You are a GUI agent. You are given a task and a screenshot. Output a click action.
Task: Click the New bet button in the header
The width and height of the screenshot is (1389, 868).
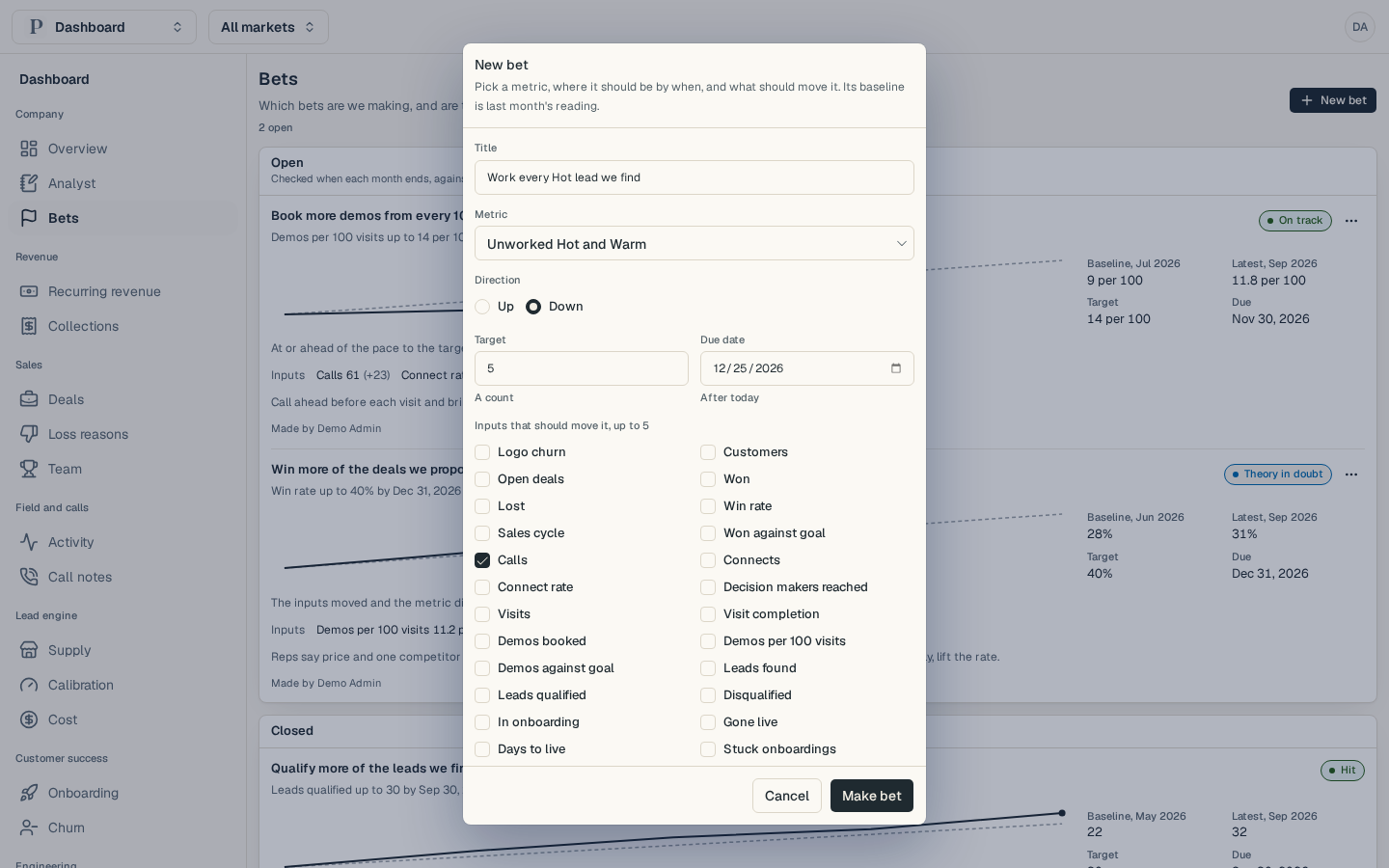pyautogui.click(x=1333, y=100)
